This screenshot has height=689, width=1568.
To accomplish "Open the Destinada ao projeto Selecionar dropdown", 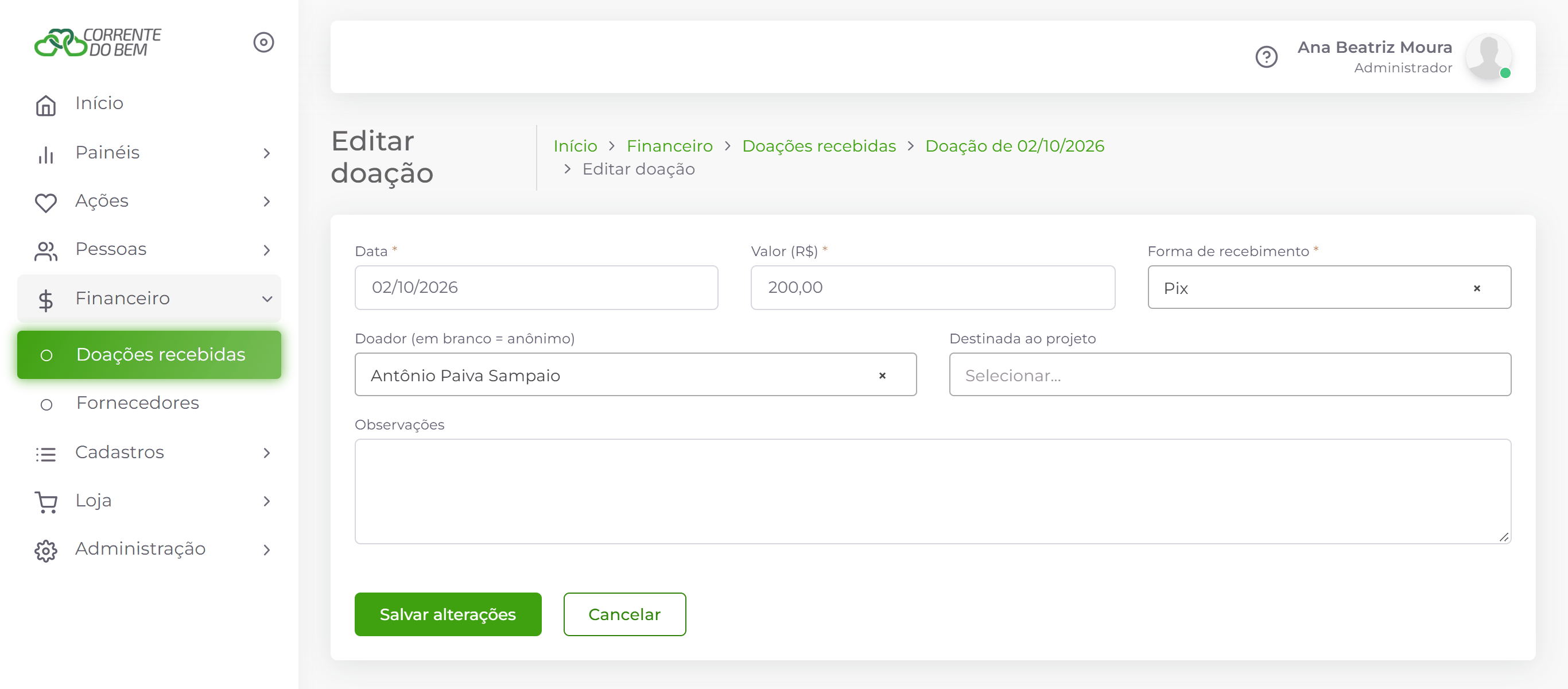I will click(x=1230, y=376).
